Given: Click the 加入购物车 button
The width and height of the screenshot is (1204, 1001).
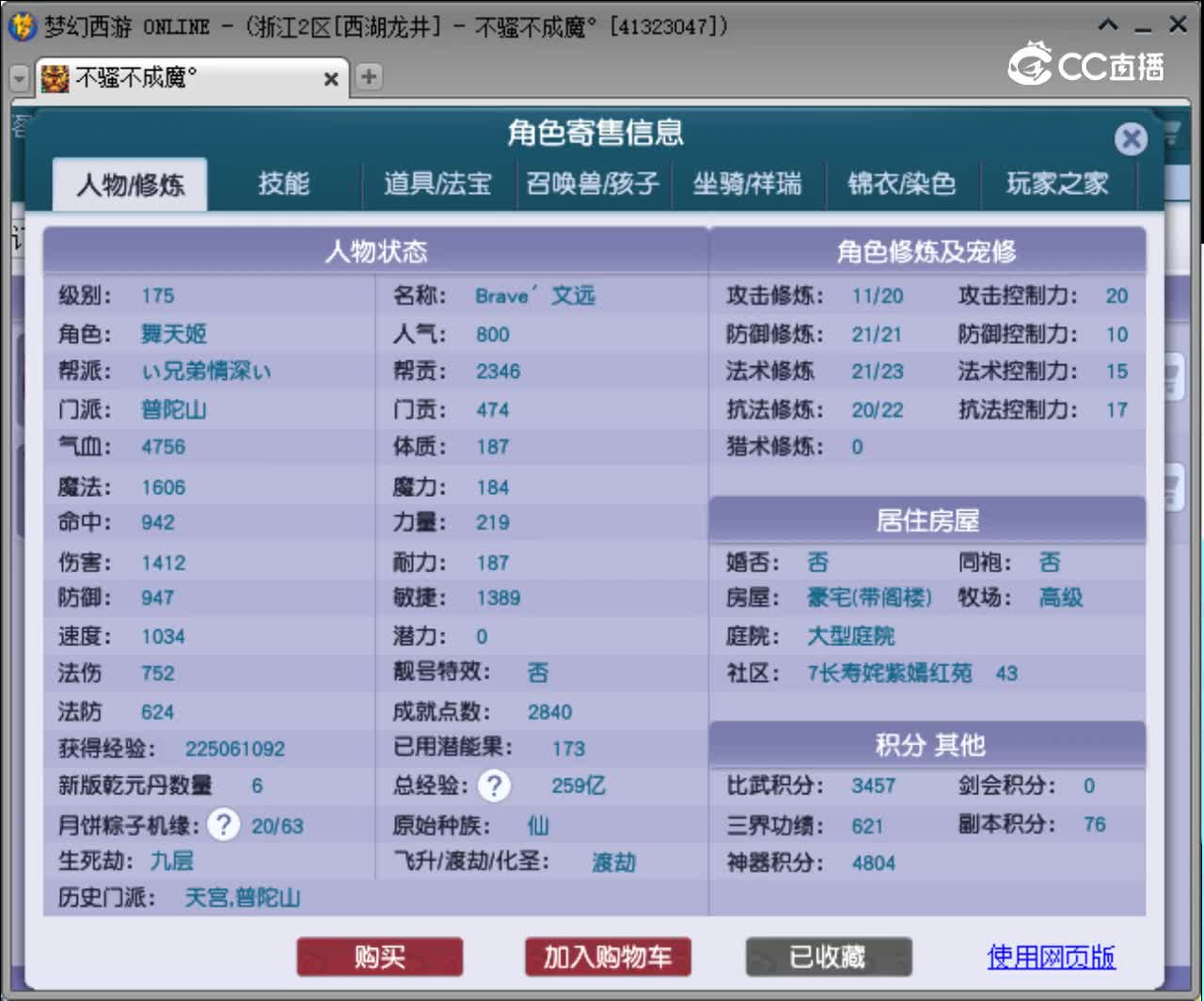Looking at the screenshot, I should point(608,957).
